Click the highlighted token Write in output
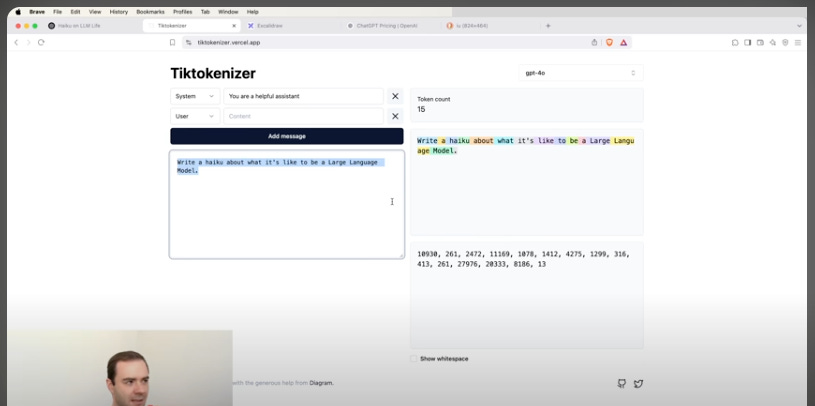 [427, 141]
